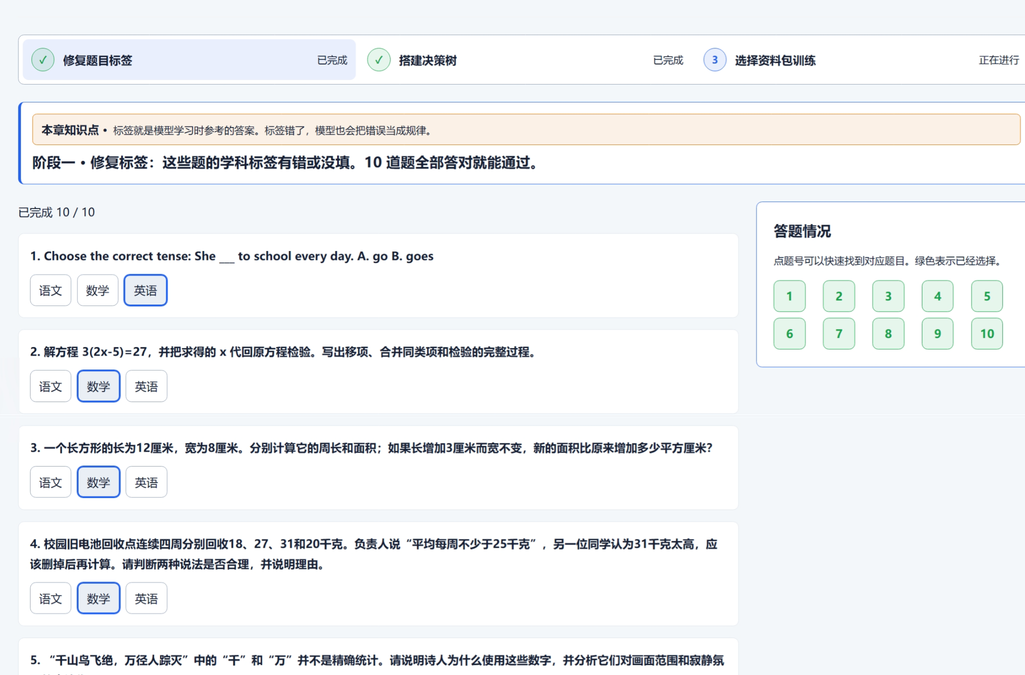Select 数学 for question 4 battery recycling
The height and width of the screenshot is (675, 1025).
click(98, 599)
